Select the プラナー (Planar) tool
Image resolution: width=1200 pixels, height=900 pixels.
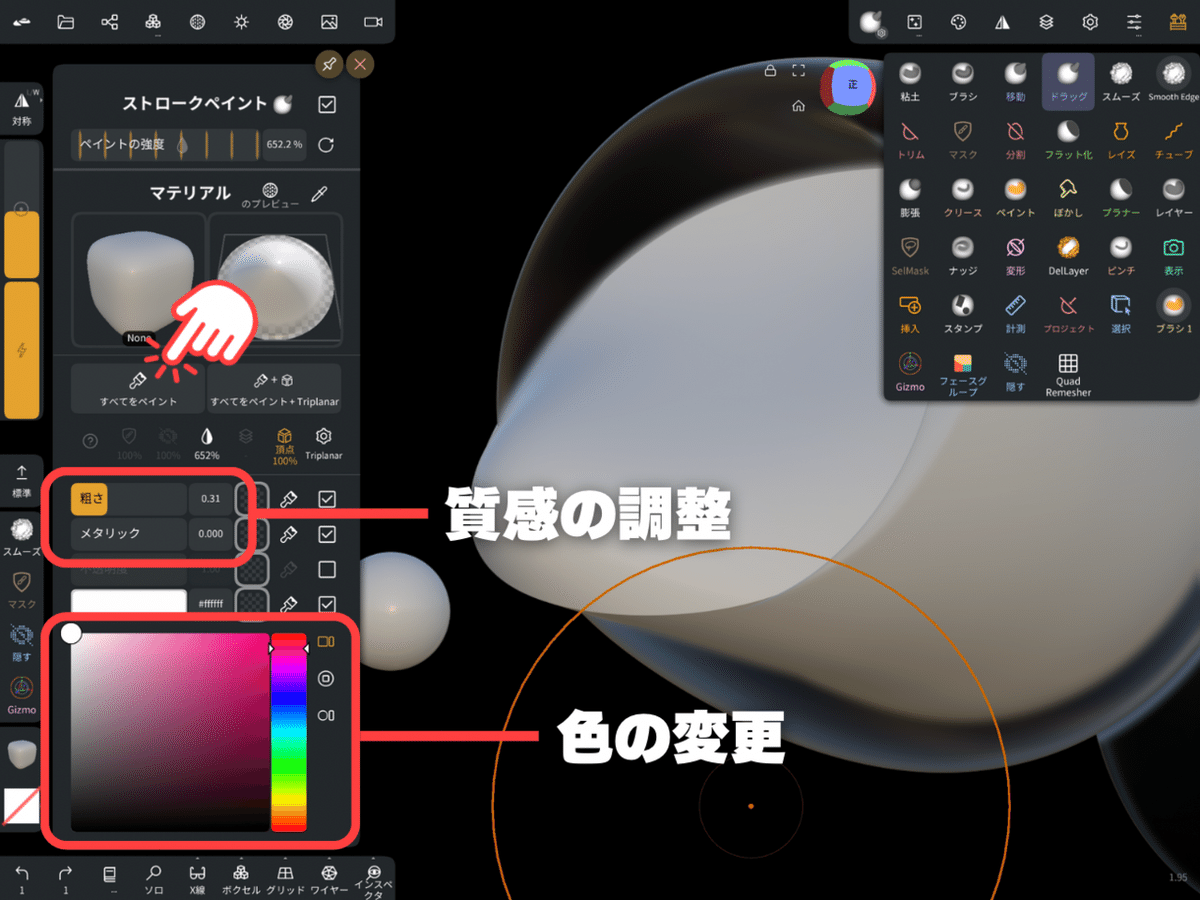coord(1121,197)
